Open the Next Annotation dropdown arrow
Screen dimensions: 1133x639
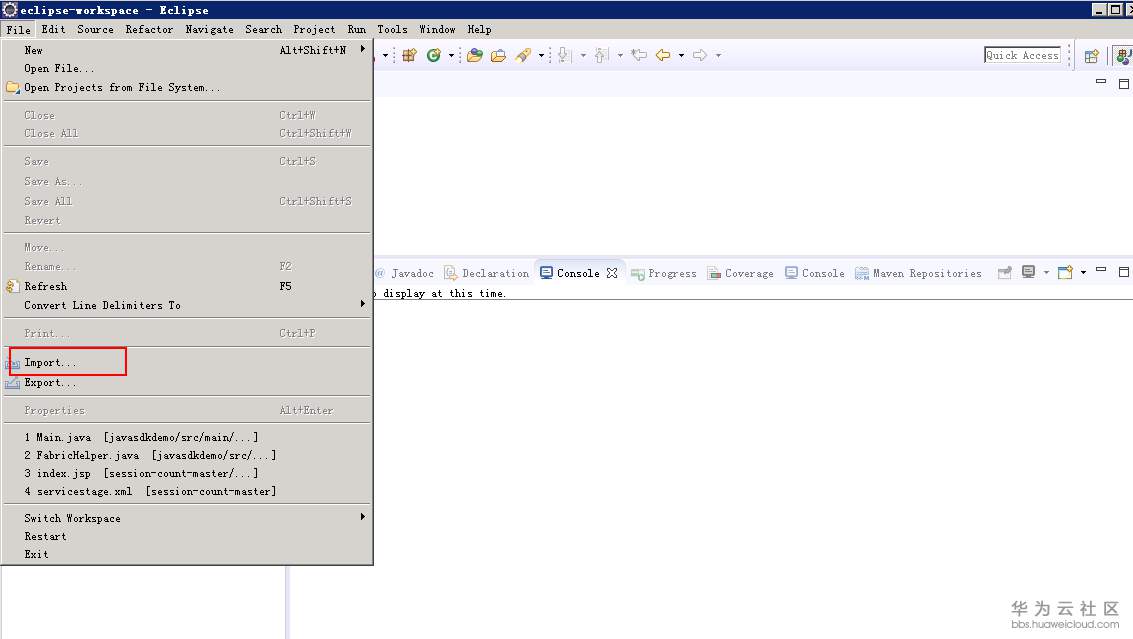click(583, 56)
